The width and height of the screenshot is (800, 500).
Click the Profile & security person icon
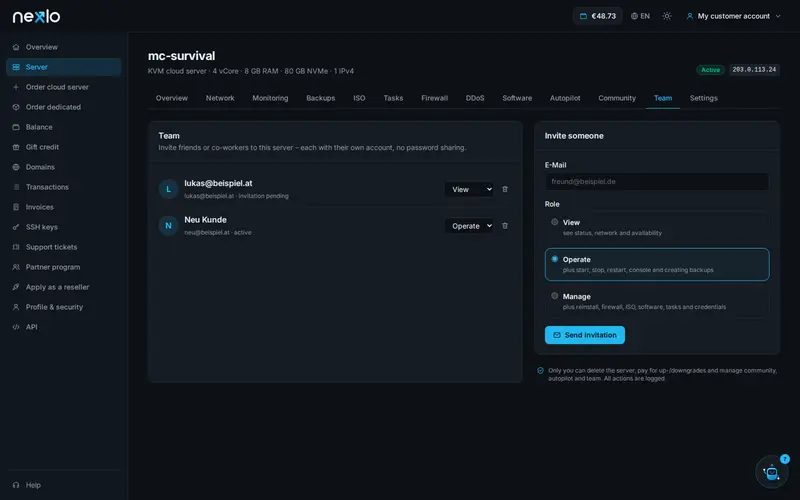pyautogui.click(x=16, y=307)
